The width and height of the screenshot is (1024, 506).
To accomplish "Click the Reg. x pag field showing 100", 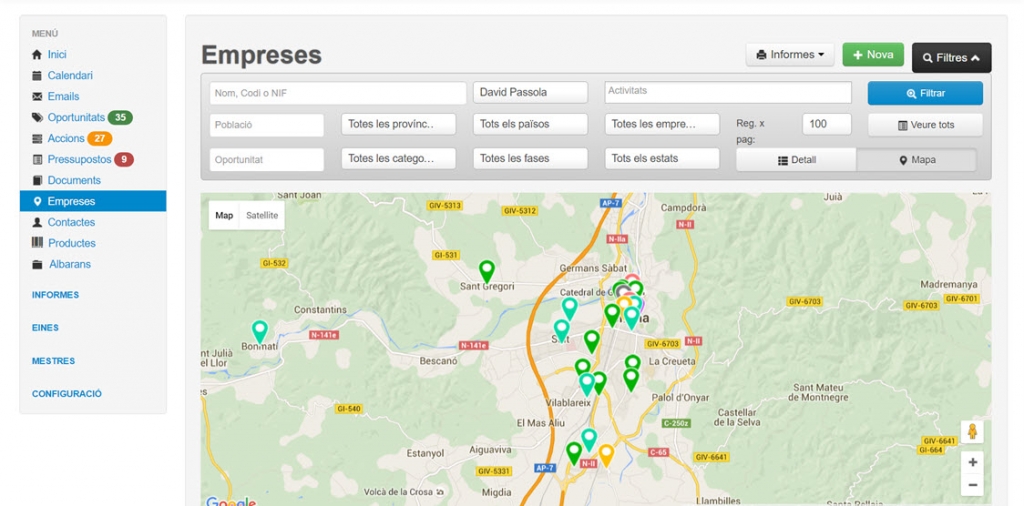I will coord(827,124).
